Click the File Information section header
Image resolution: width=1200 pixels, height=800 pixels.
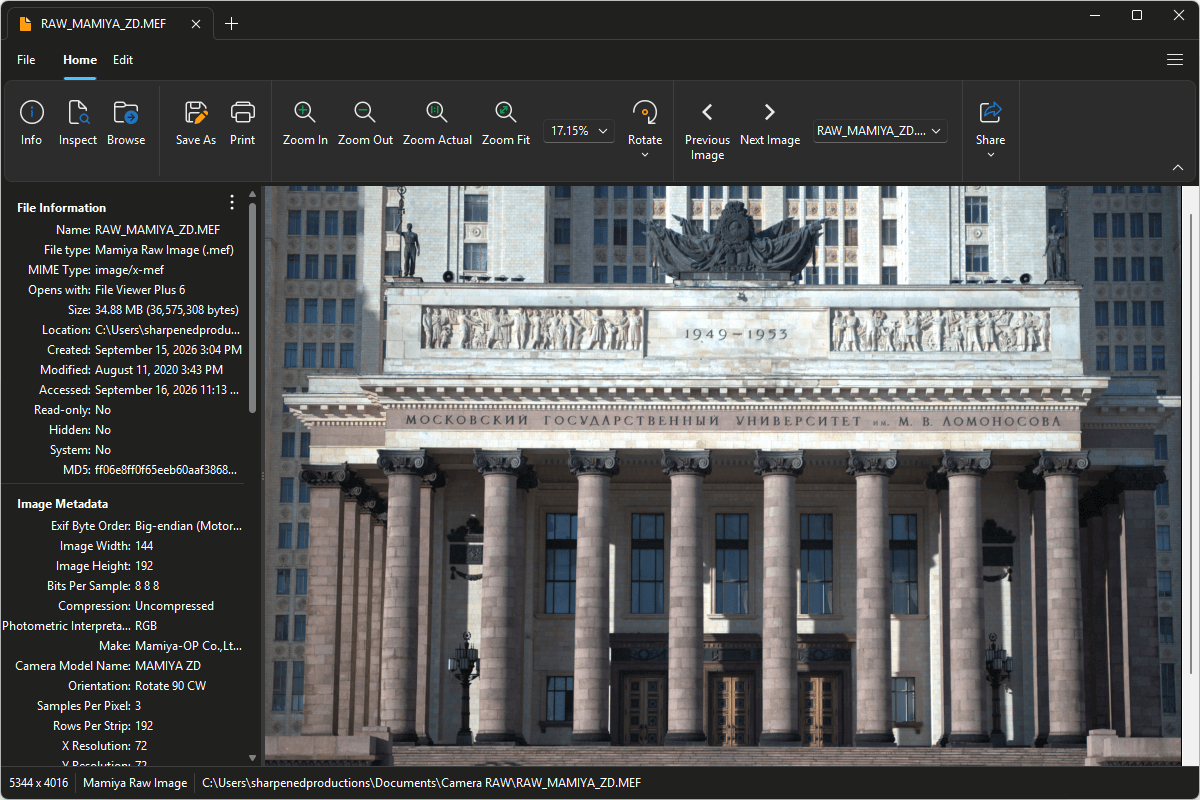point(62,208)
